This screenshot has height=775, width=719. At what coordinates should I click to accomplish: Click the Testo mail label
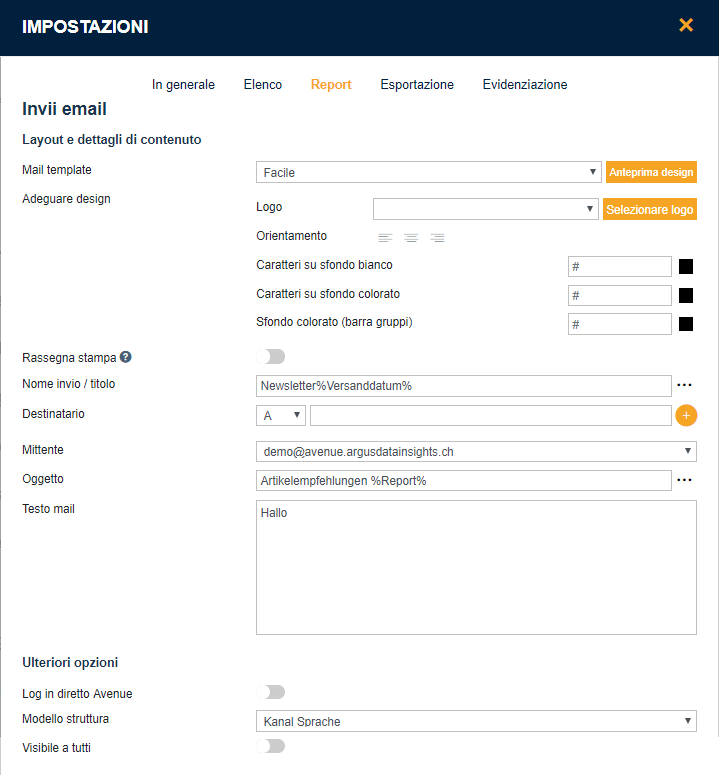click(48, 509)
